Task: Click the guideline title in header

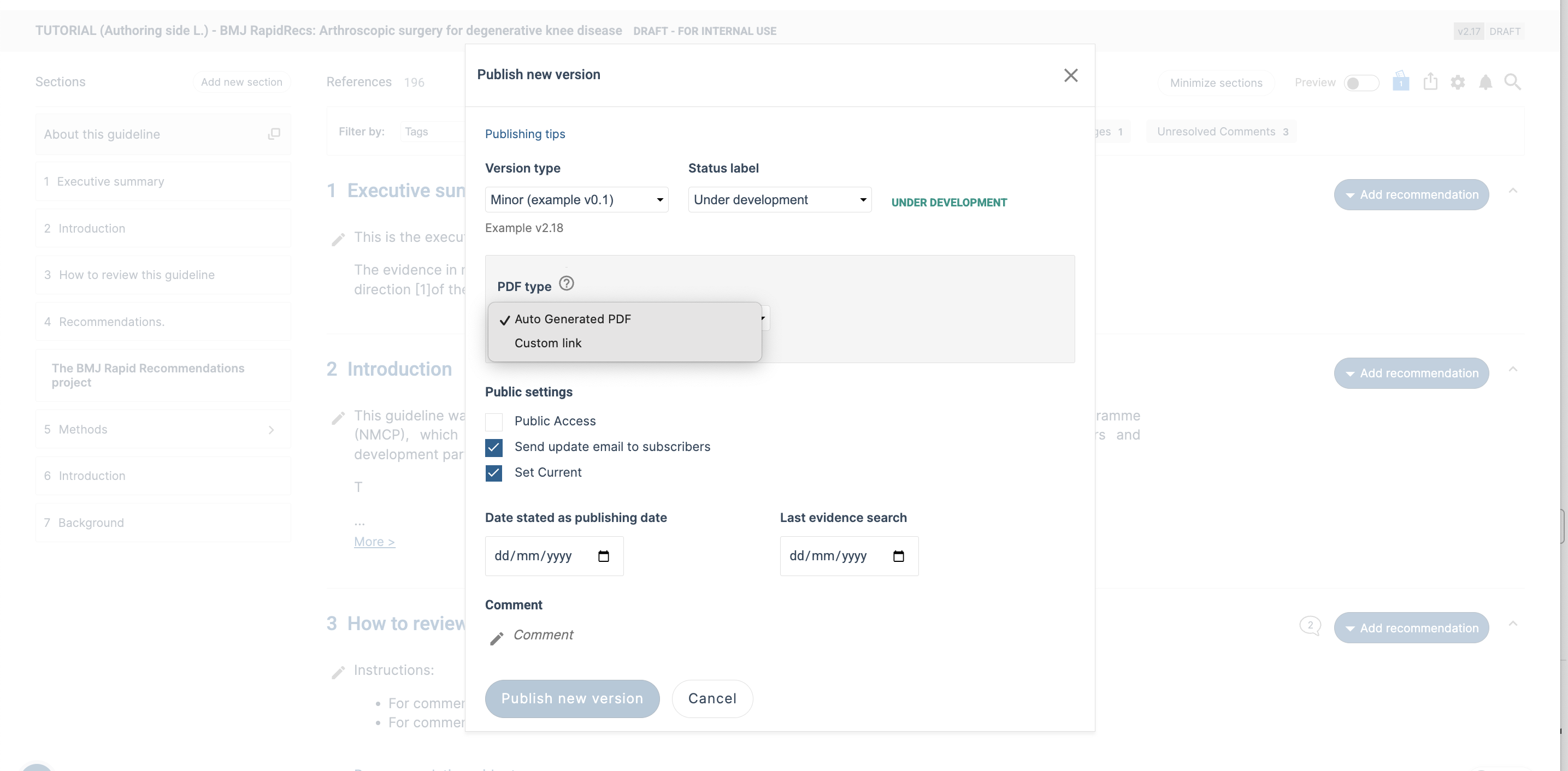Action: pyautogui.click(x=329, y=31)
